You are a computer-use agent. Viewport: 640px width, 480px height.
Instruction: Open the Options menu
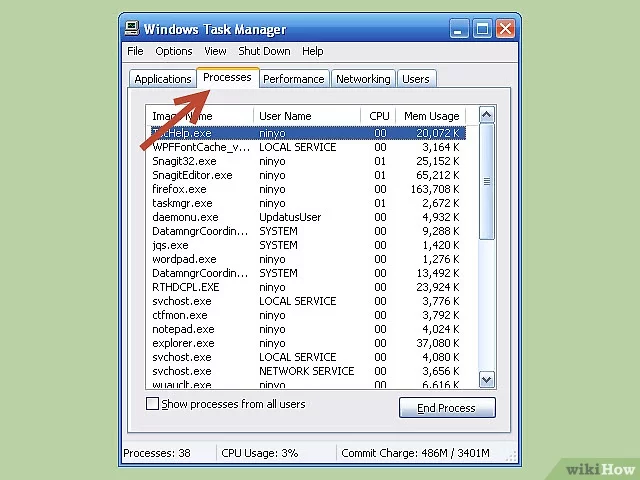pos(173,51)
